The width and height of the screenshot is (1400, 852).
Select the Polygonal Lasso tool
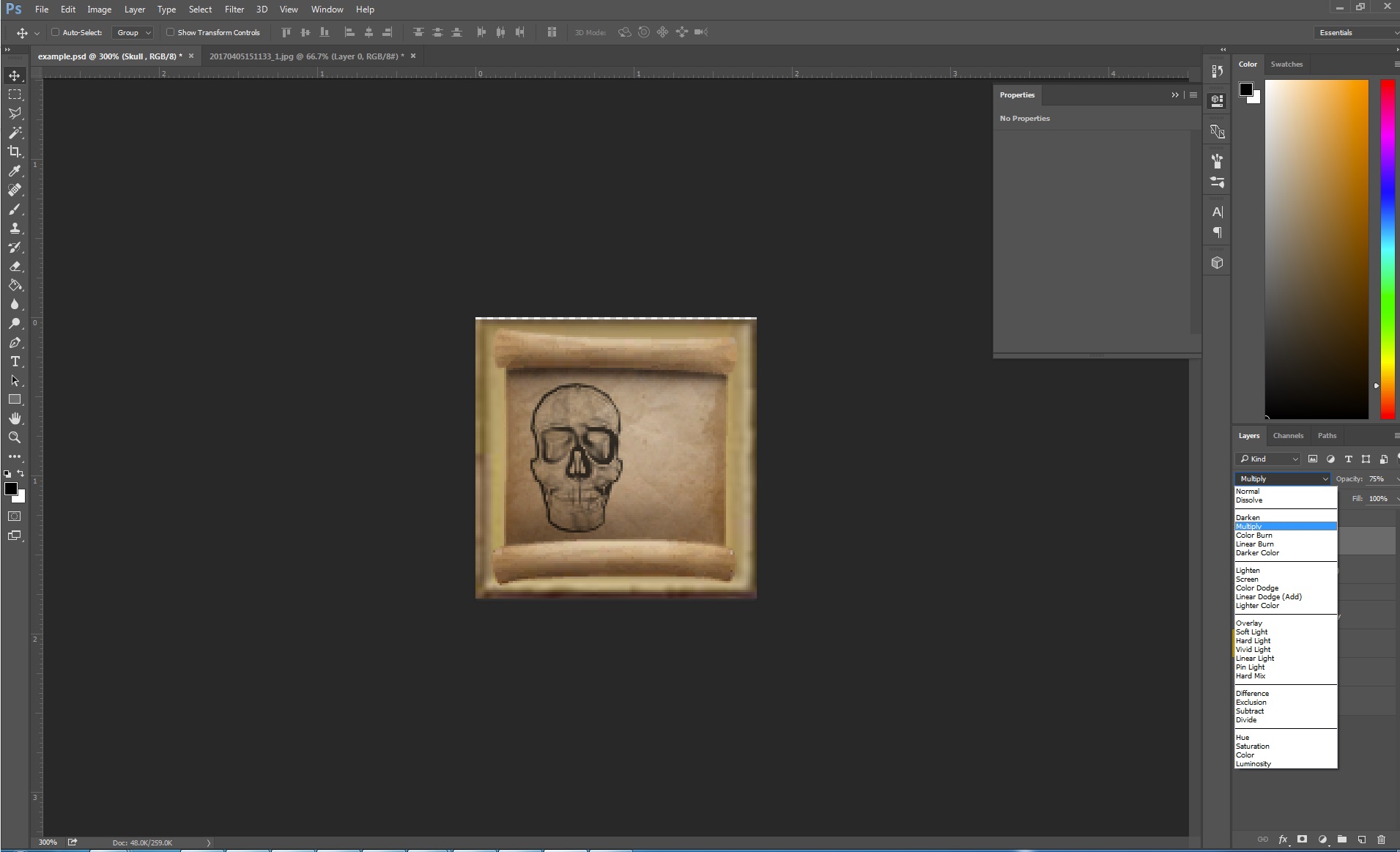click(x=15, y=114)
